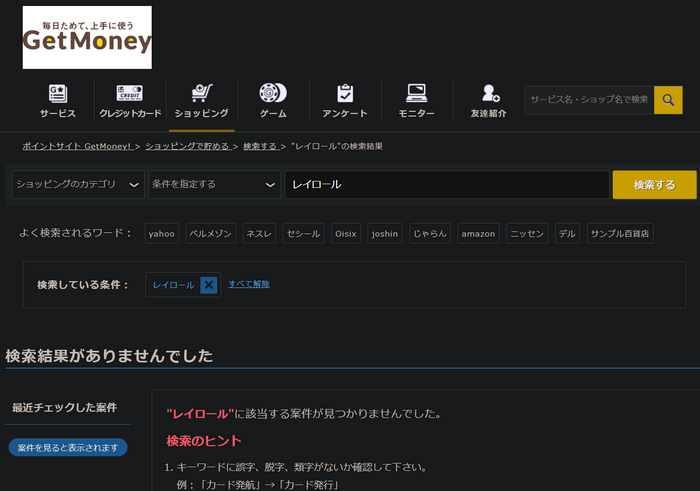
Task: Select the amazon keyword tag
Action: click(x=479, y=233)
